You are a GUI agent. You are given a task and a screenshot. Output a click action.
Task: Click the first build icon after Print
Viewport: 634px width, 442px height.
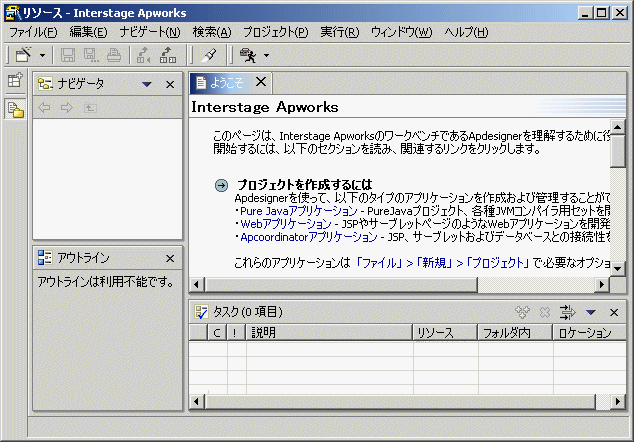(143, 55)
